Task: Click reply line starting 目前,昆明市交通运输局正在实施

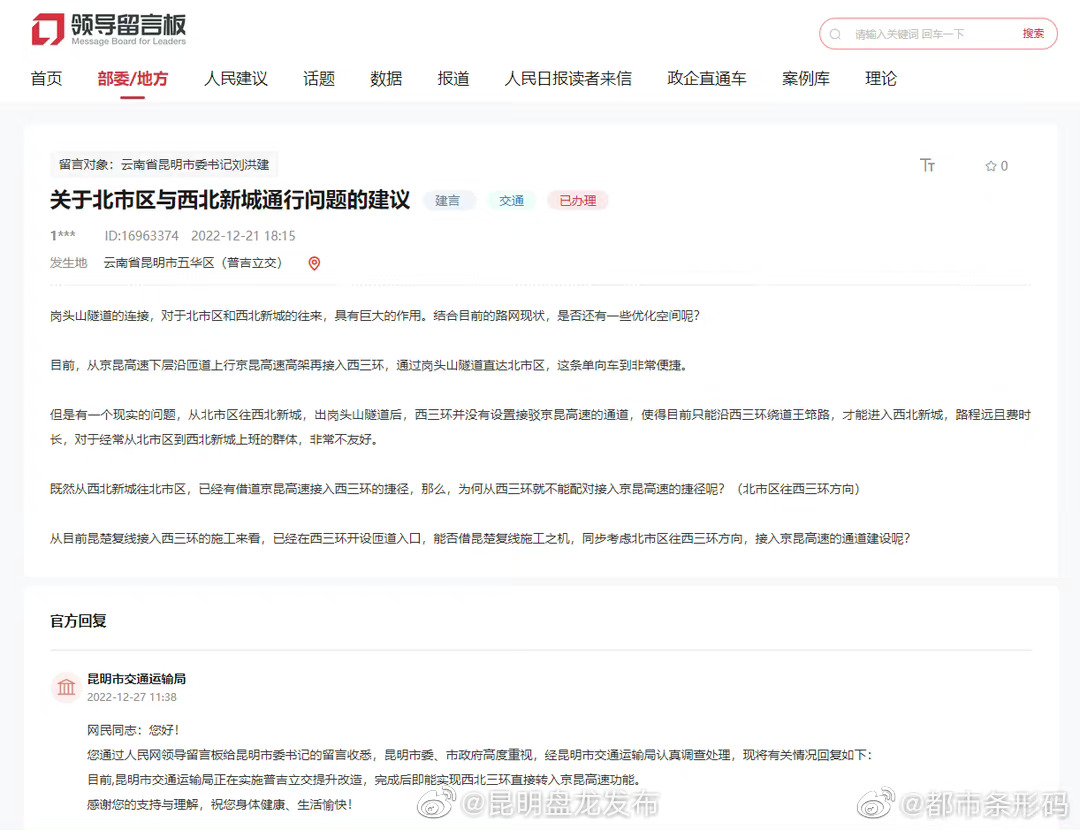Action: tap(364, 780)
